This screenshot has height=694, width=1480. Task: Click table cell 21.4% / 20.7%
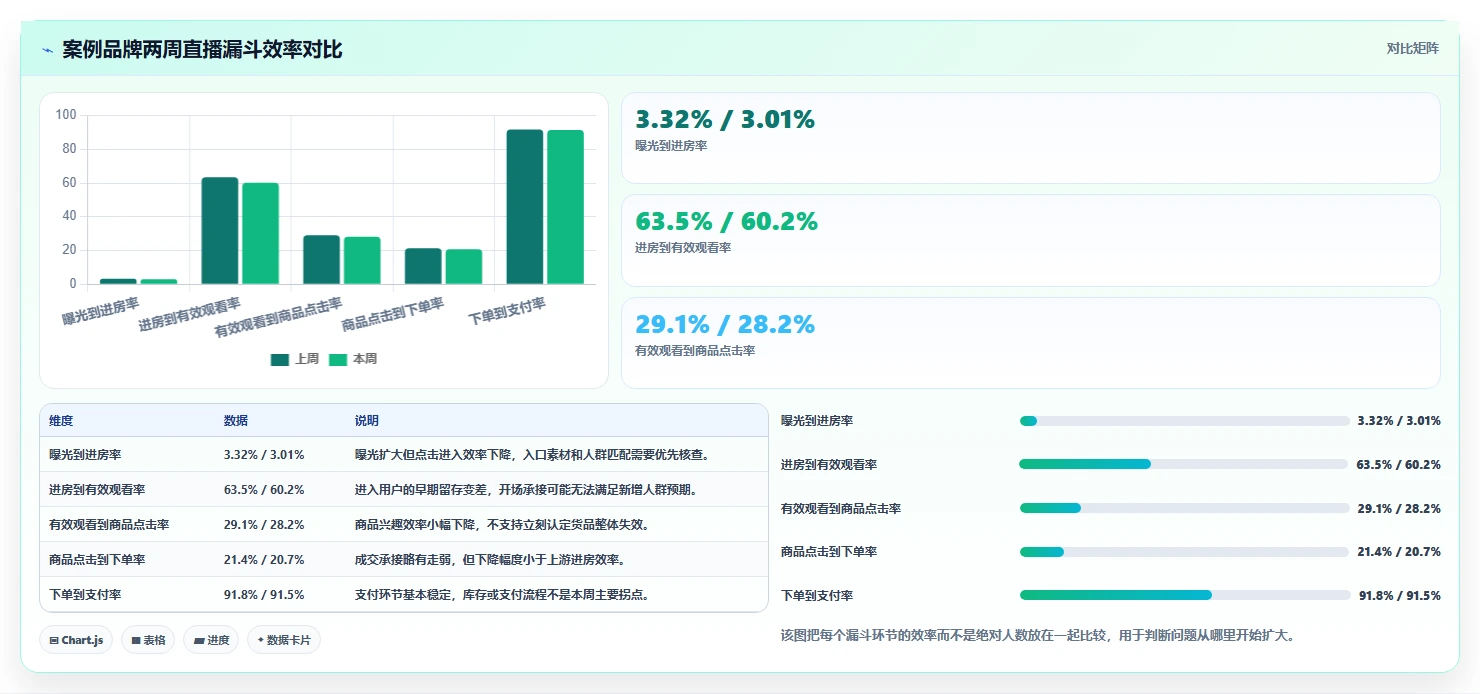(x=264, y=560)
